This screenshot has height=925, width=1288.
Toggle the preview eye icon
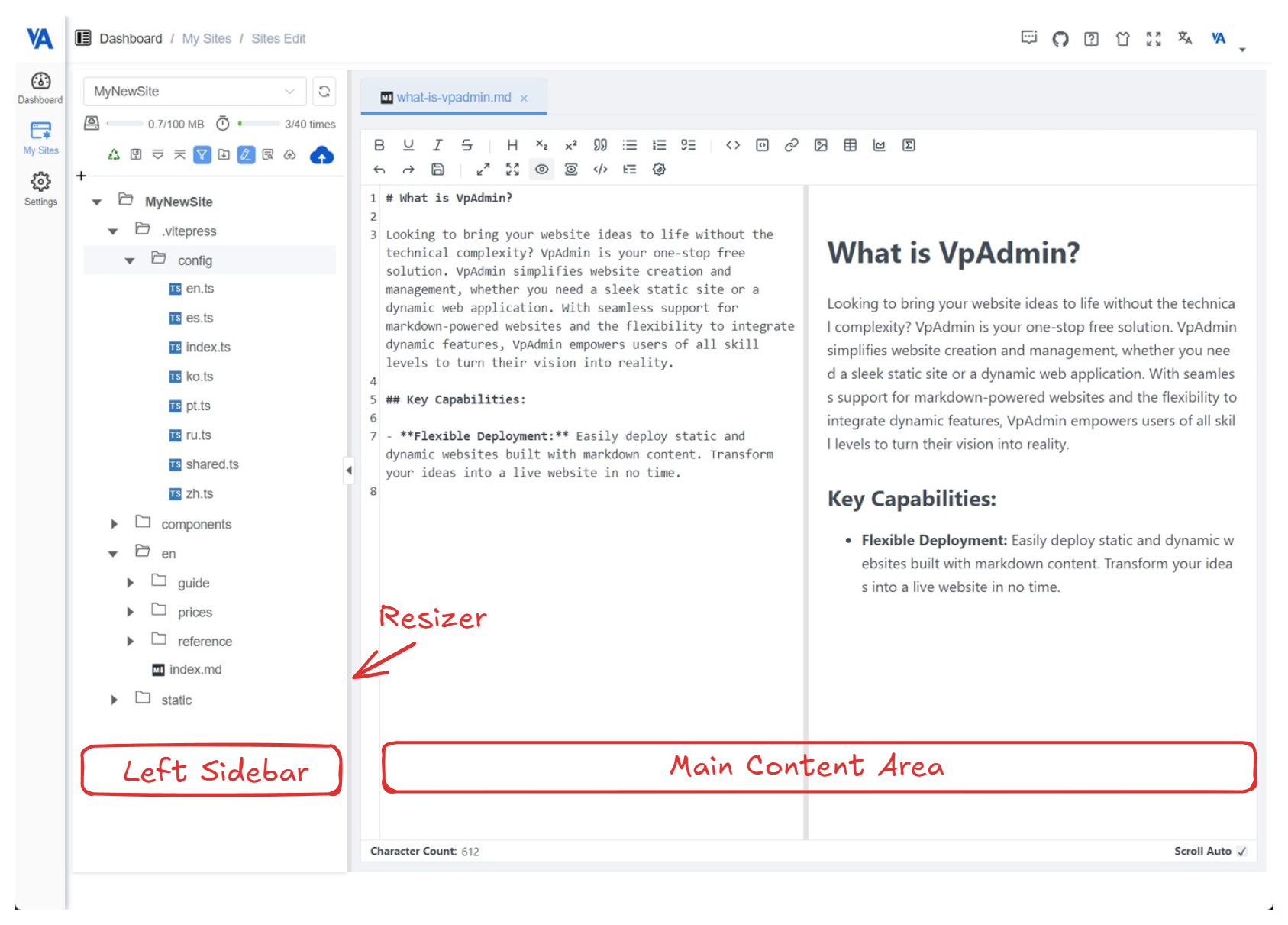coord(541,170)
